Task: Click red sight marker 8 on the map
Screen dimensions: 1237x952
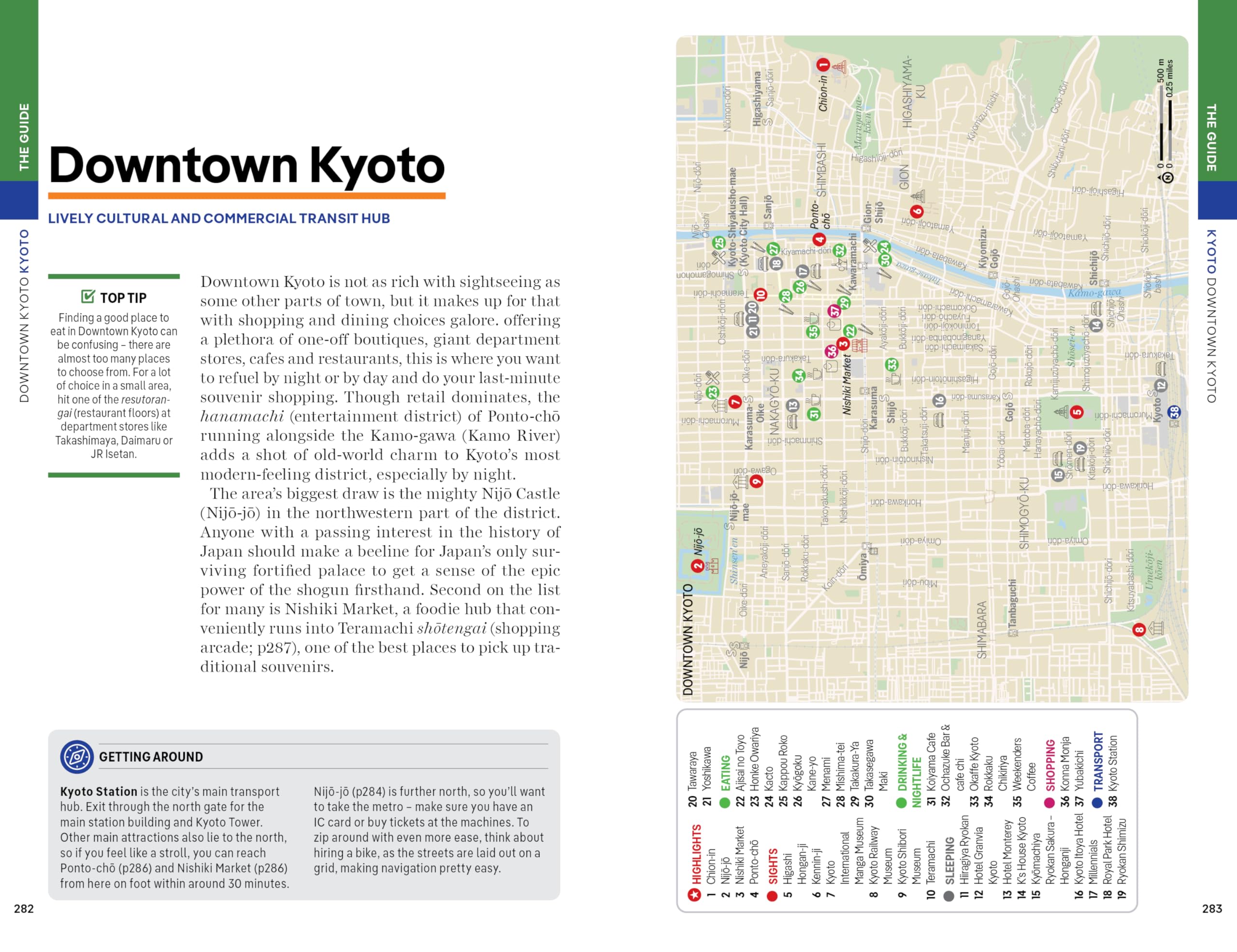Action: (1139, 629)
